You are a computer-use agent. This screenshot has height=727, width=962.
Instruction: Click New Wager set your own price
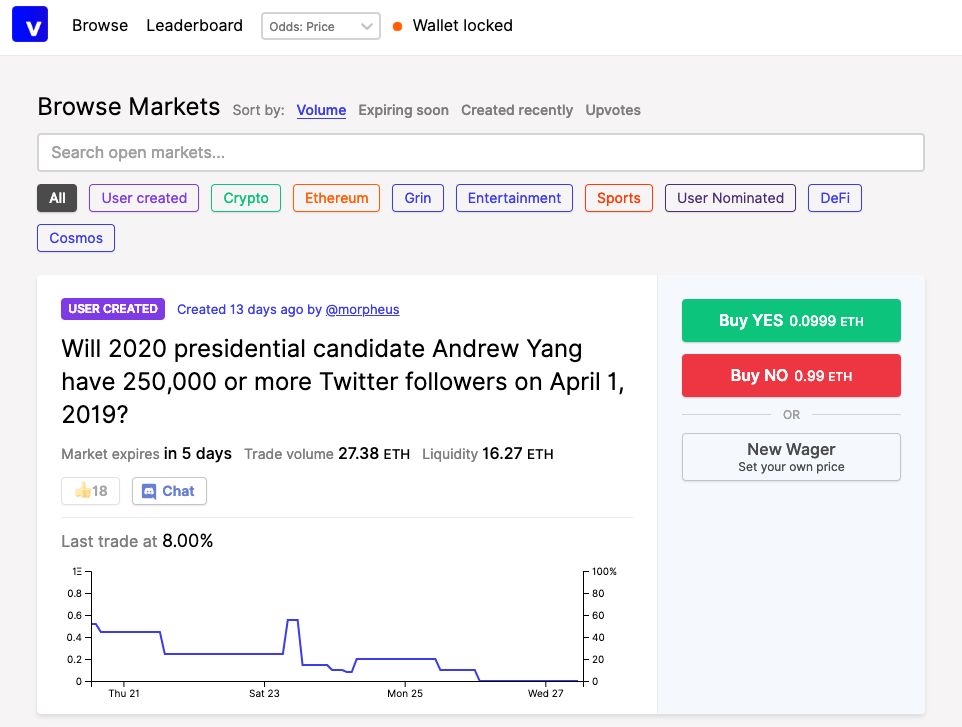tap(791, 457)
